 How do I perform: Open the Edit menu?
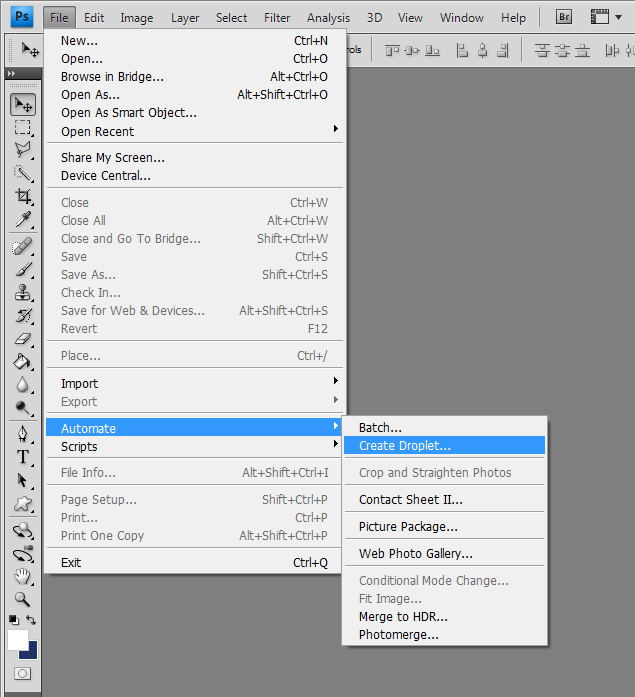[x=94, y=18]
